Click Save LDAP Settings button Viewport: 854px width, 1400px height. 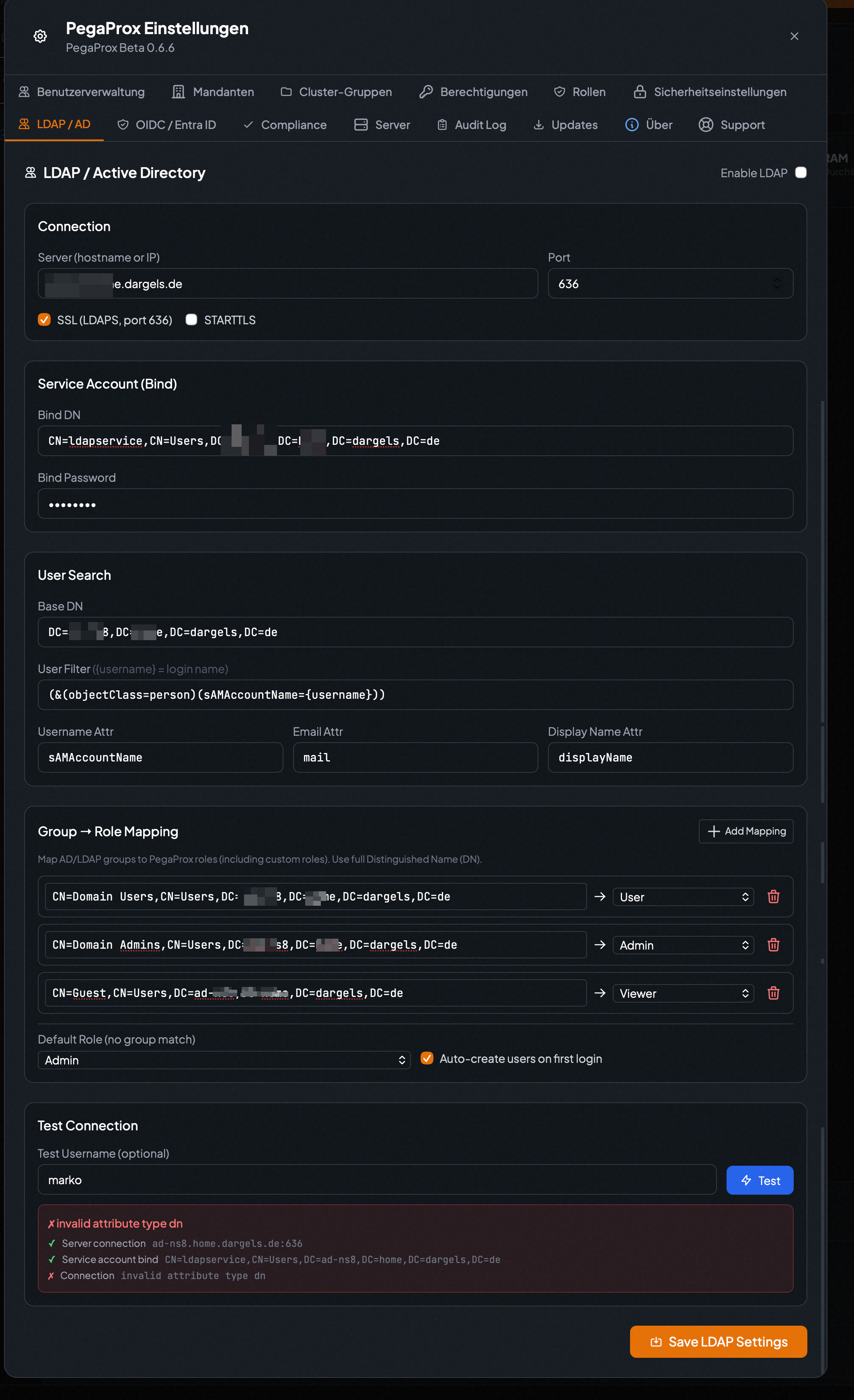click(718, 1341)
